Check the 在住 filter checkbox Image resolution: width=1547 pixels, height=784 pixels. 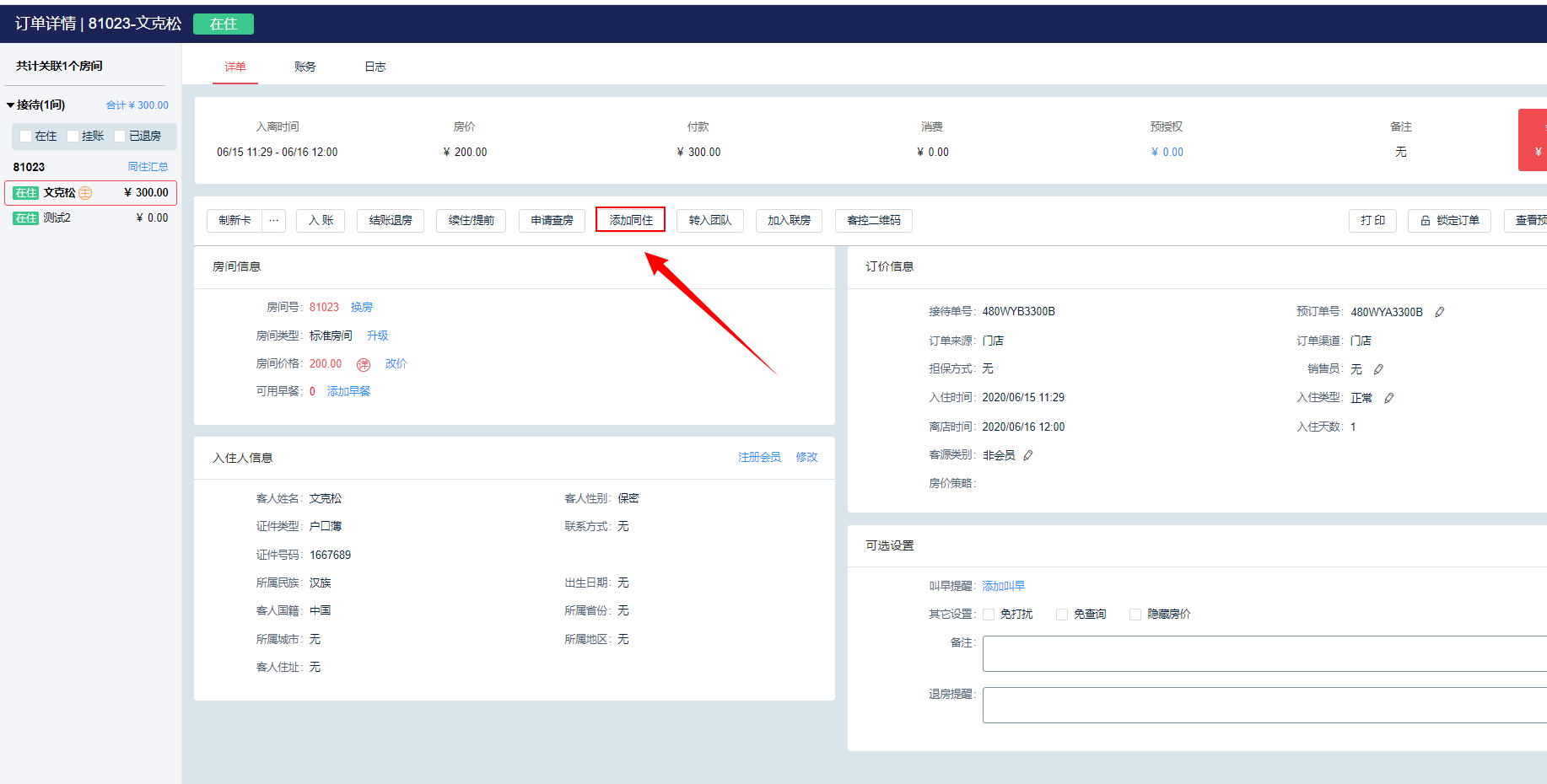click(x=25, y=136)
